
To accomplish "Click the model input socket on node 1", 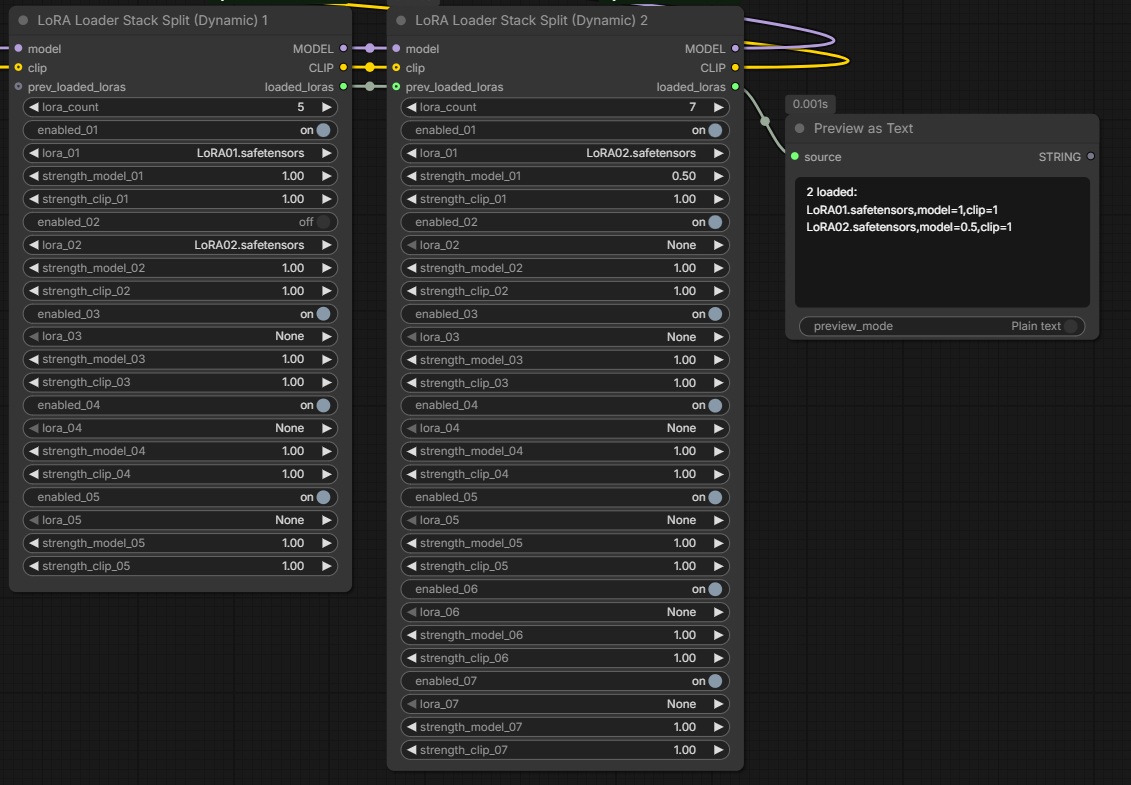I will [x=18, y=48].
